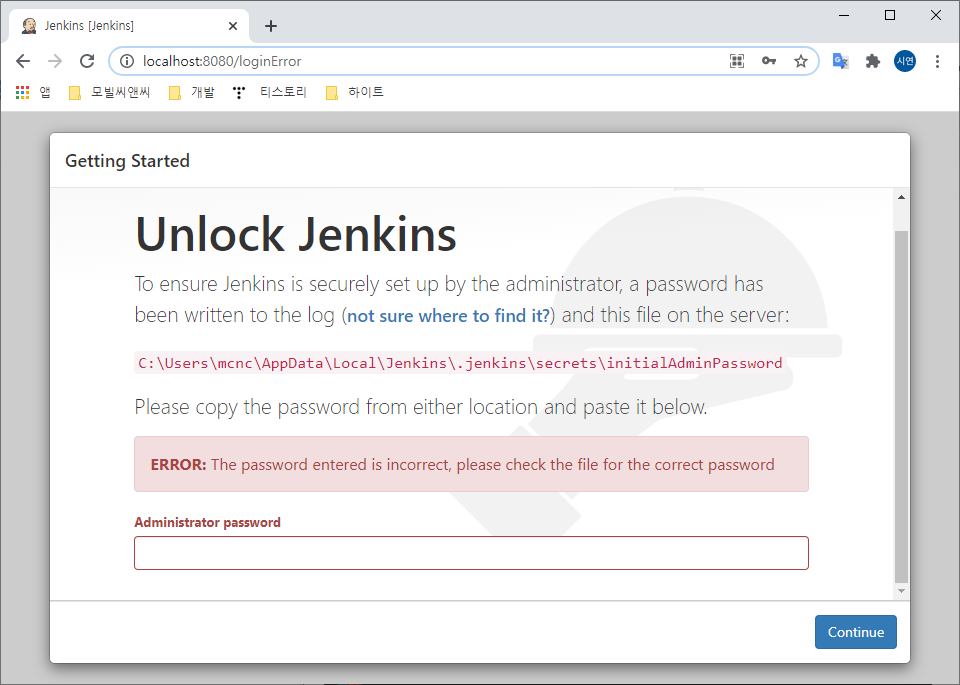Focus the Administrator password field

click(x=471, y=553)
